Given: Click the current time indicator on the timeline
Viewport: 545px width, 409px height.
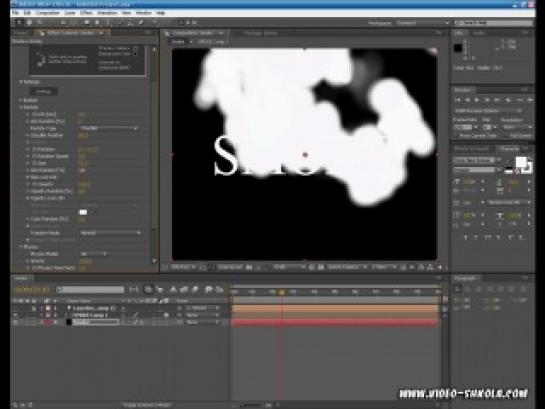Looking at the screenshot, I should (x=282, y=293).
